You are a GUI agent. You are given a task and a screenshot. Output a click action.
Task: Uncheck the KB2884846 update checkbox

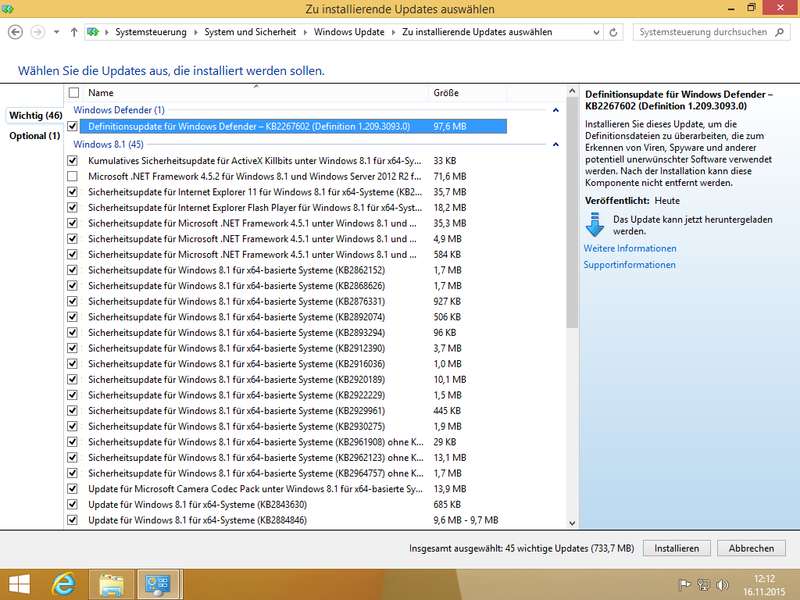[x=72, y=520]
